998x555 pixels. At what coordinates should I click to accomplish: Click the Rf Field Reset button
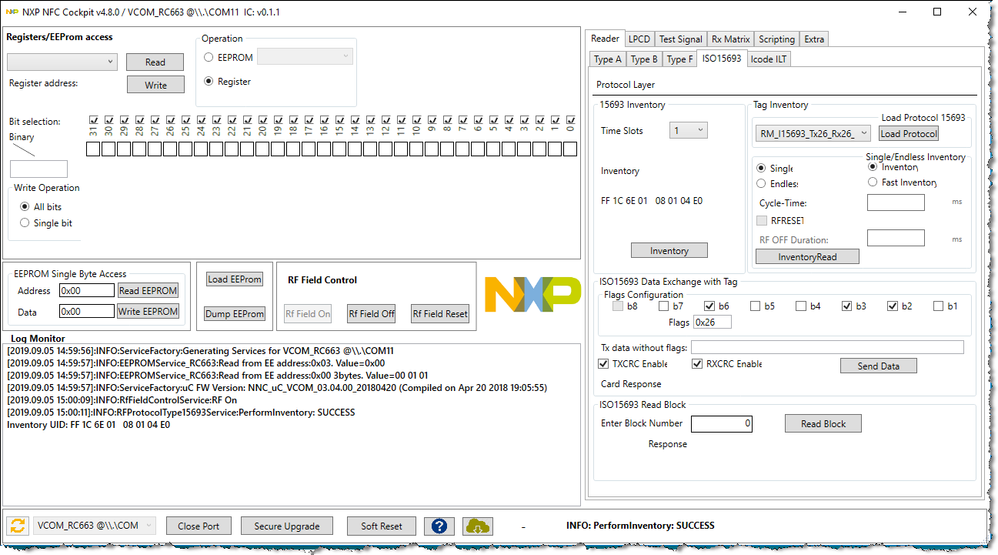440,314
